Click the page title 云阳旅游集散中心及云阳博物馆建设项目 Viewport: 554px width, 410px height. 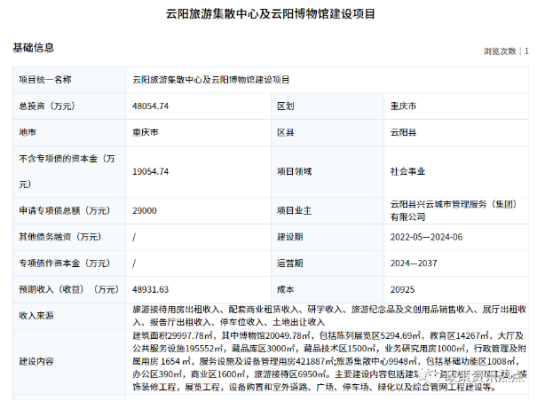(x=270, y=14)
